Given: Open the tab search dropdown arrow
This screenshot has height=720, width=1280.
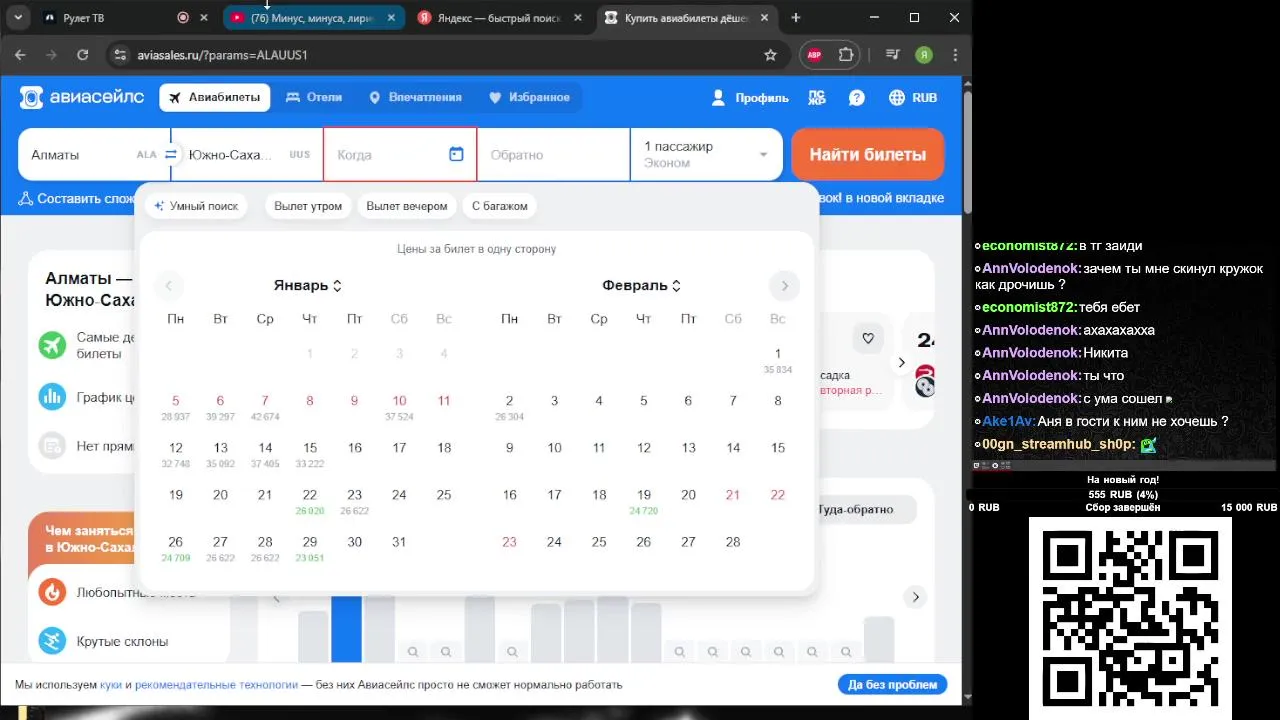Looking at the screenshot, I should [18, 17].
